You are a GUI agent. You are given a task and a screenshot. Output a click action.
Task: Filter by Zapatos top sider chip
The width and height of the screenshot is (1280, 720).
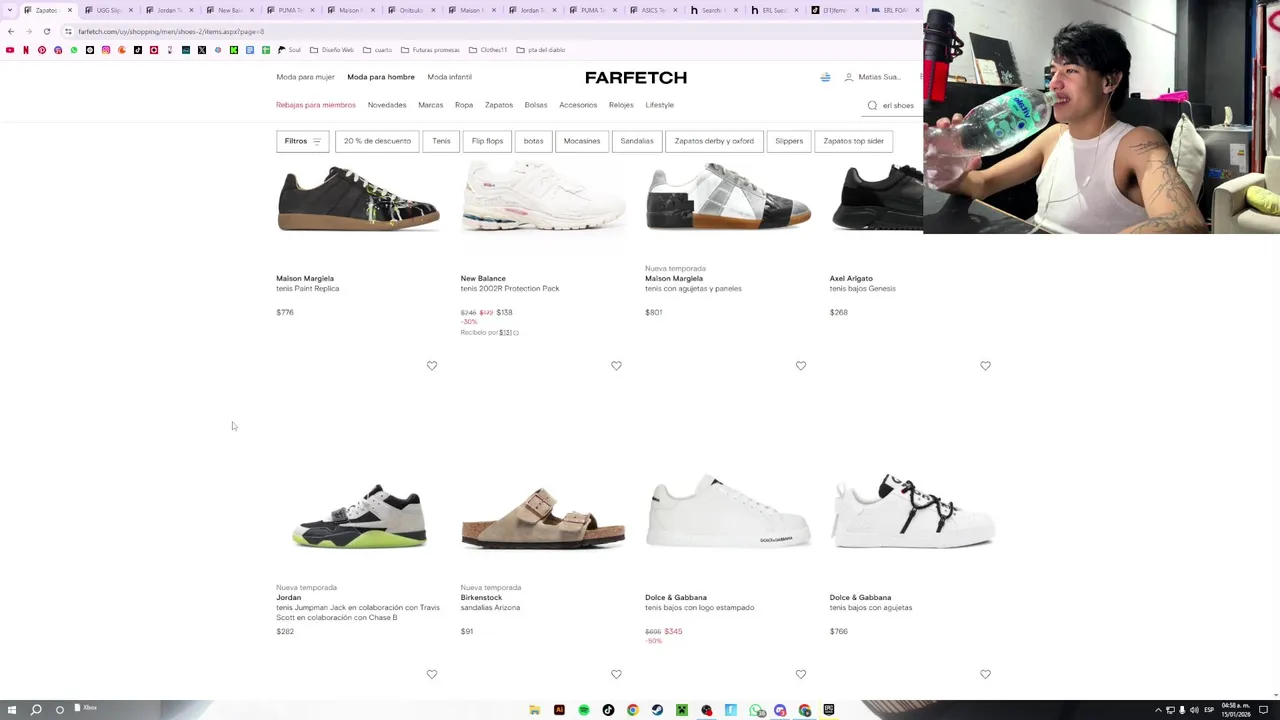coord(854,141)
